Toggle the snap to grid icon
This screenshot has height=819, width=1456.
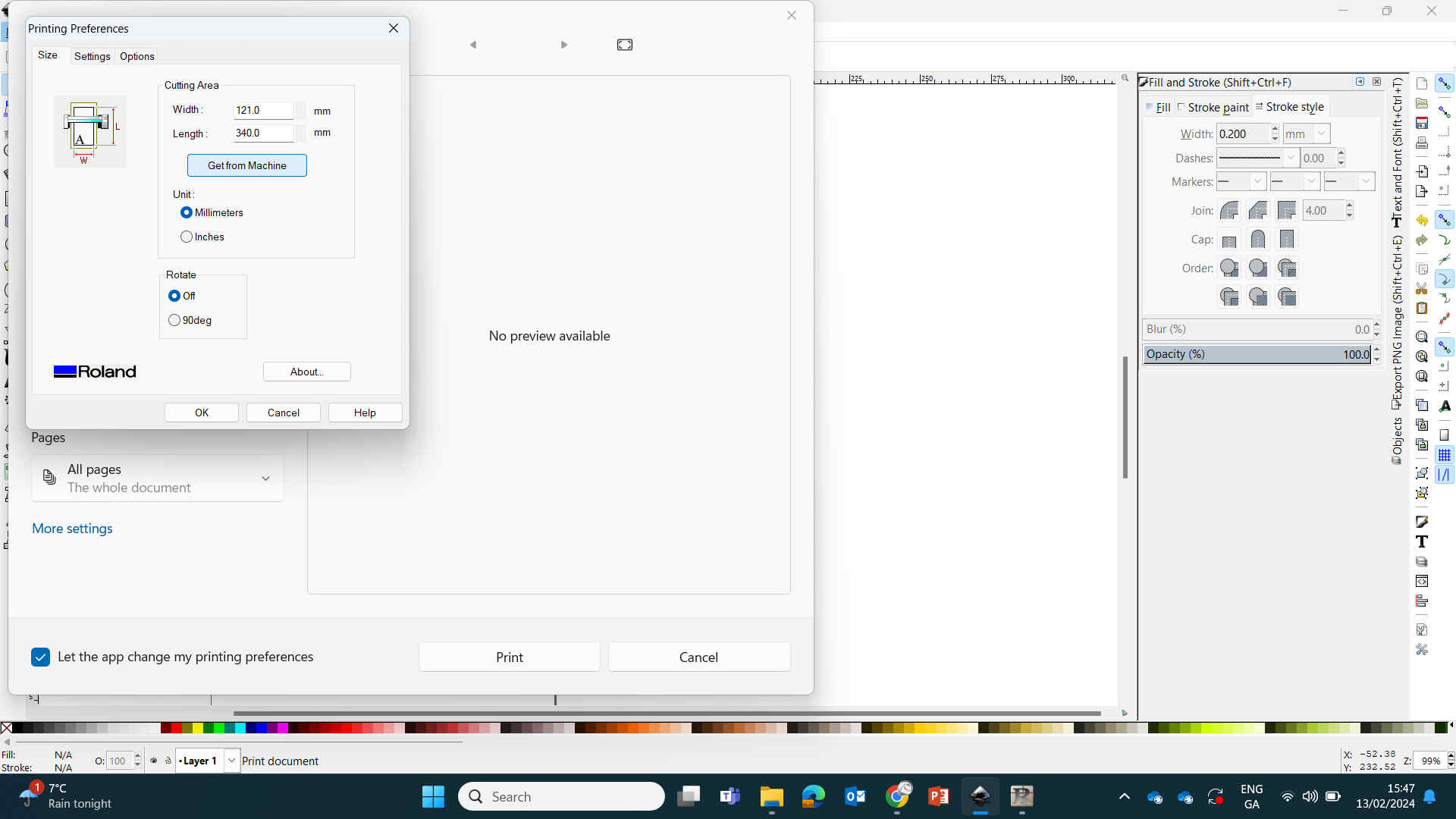pyautogui.click(x=1445, y=455)
